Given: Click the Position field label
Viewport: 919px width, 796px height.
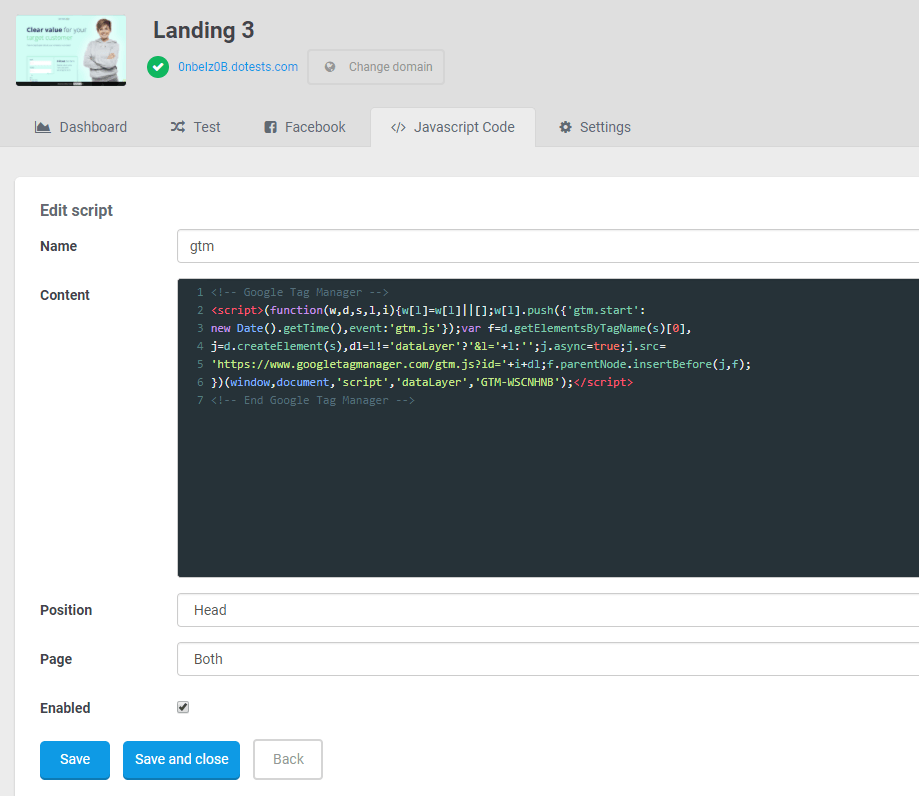Looking at the screenshot, I should tap(66, 610).
